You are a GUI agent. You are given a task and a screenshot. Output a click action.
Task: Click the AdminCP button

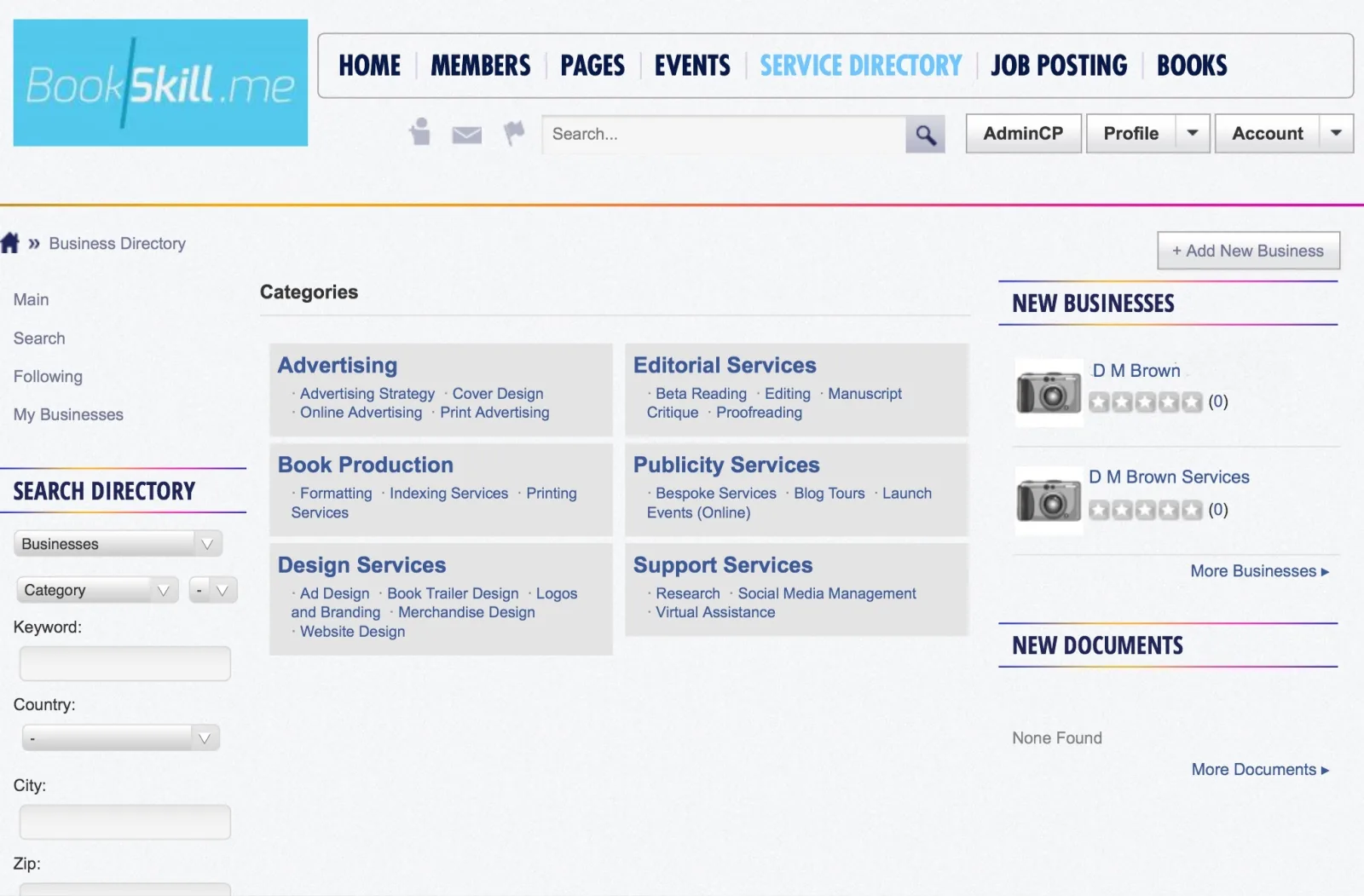(x=1023, y=133)
